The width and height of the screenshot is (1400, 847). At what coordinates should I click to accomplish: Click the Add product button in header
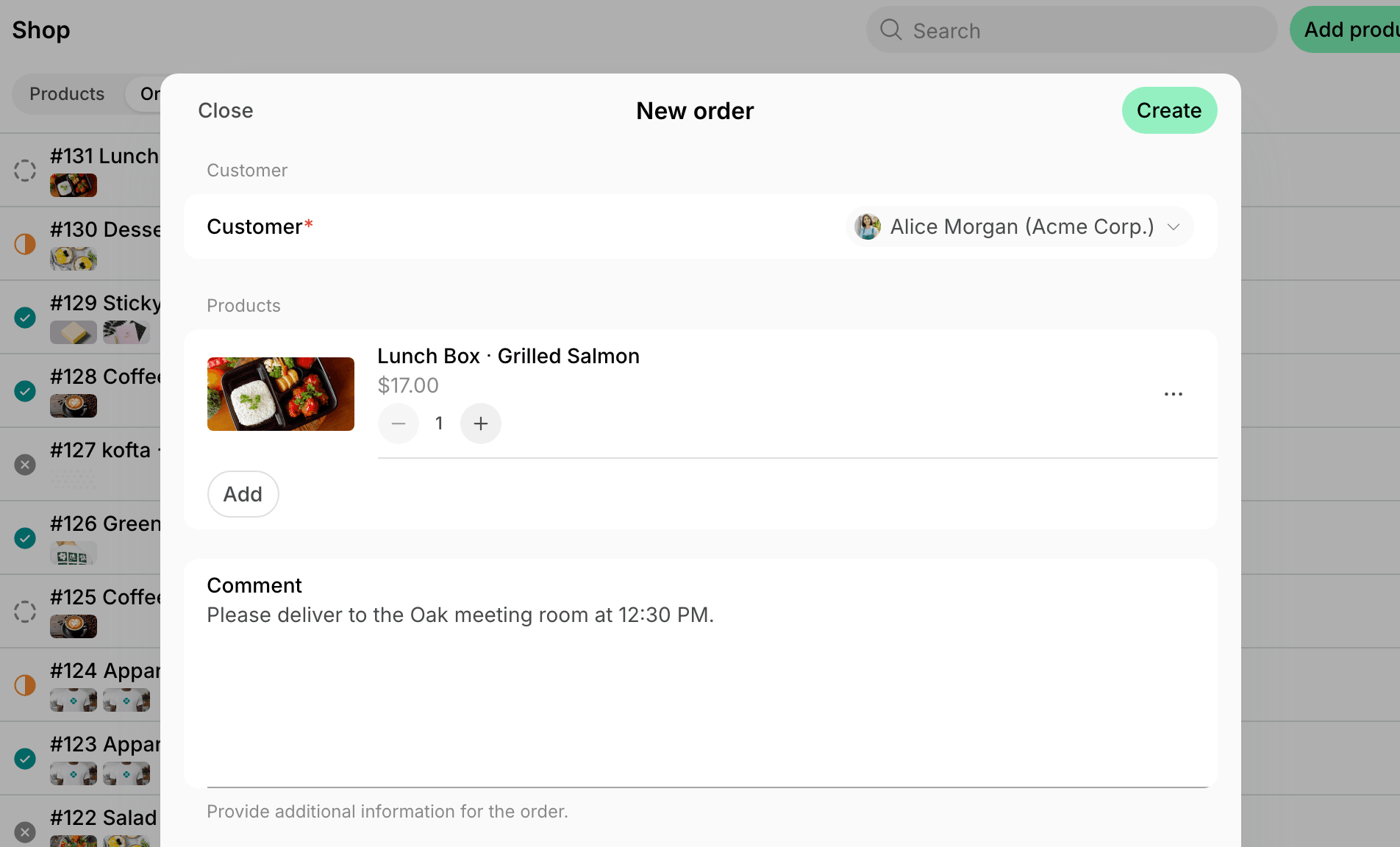pyautogui.click(x=1346, y=29)
